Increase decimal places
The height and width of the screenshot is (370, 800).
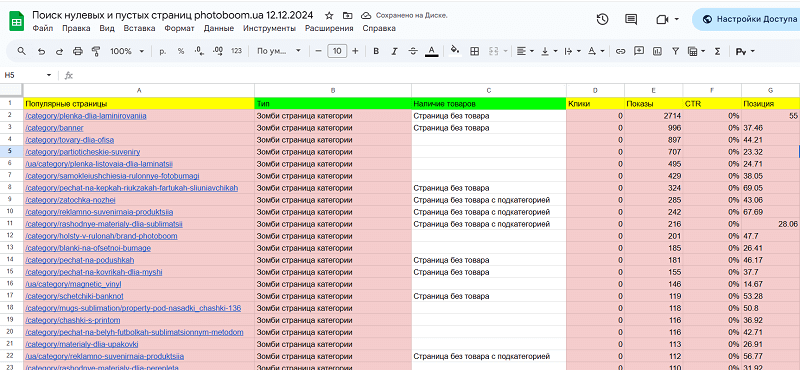217,51
